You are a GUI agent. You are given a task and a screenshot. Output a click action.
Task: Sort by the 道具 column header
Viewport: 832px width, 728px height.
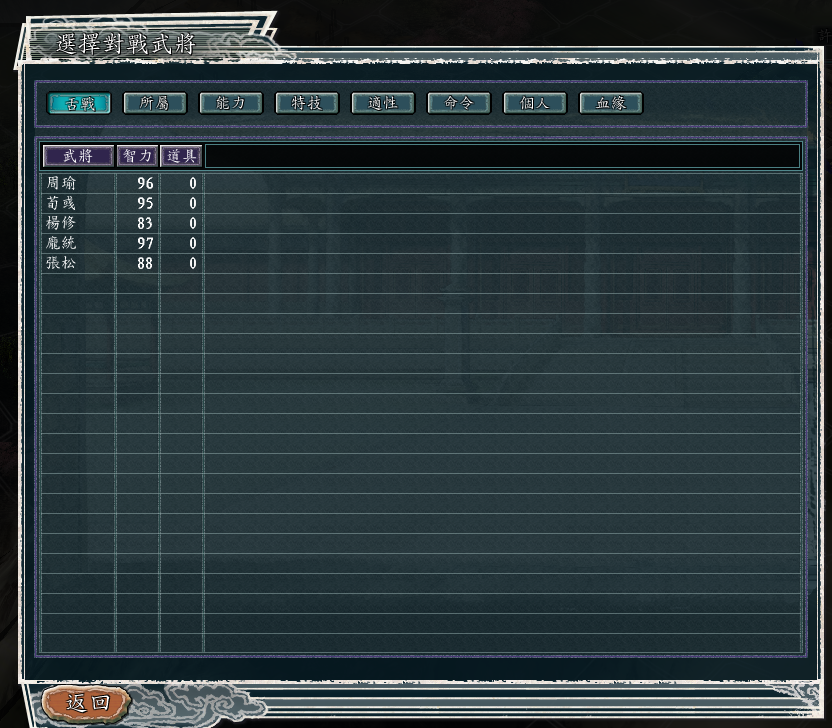[181, 156]
